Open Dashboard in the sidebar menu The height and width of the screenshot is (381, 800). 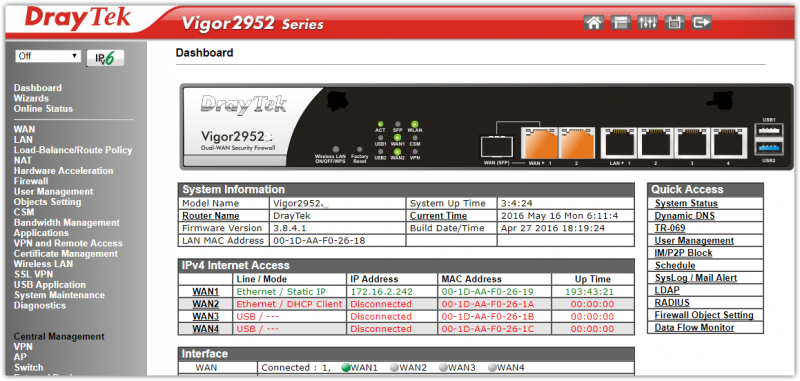coord(38,88)
